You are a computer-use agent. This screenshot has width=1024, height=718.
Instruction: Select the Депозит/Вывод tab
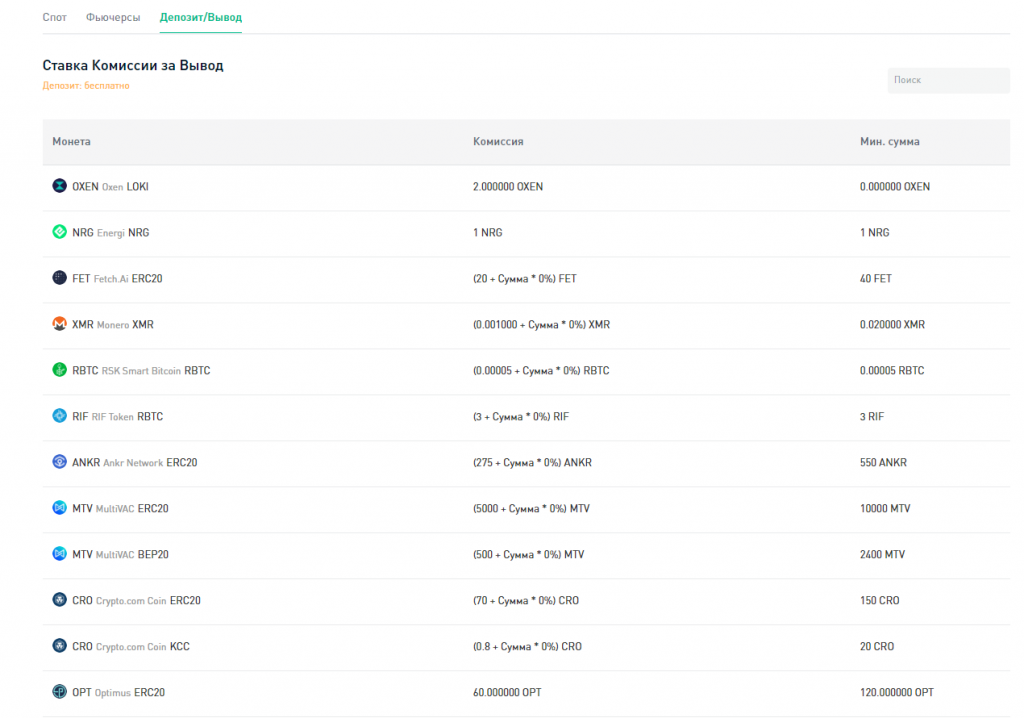click(x=200, y=18)
